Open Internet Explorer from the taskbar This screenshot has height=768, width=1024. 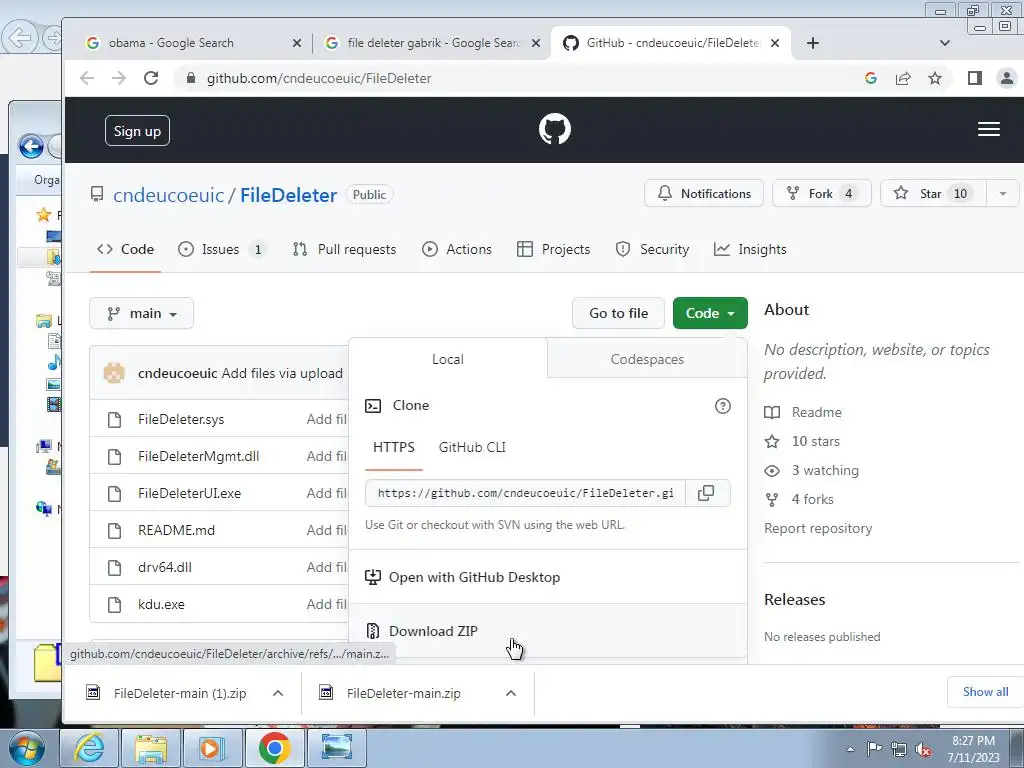[89, 748]
